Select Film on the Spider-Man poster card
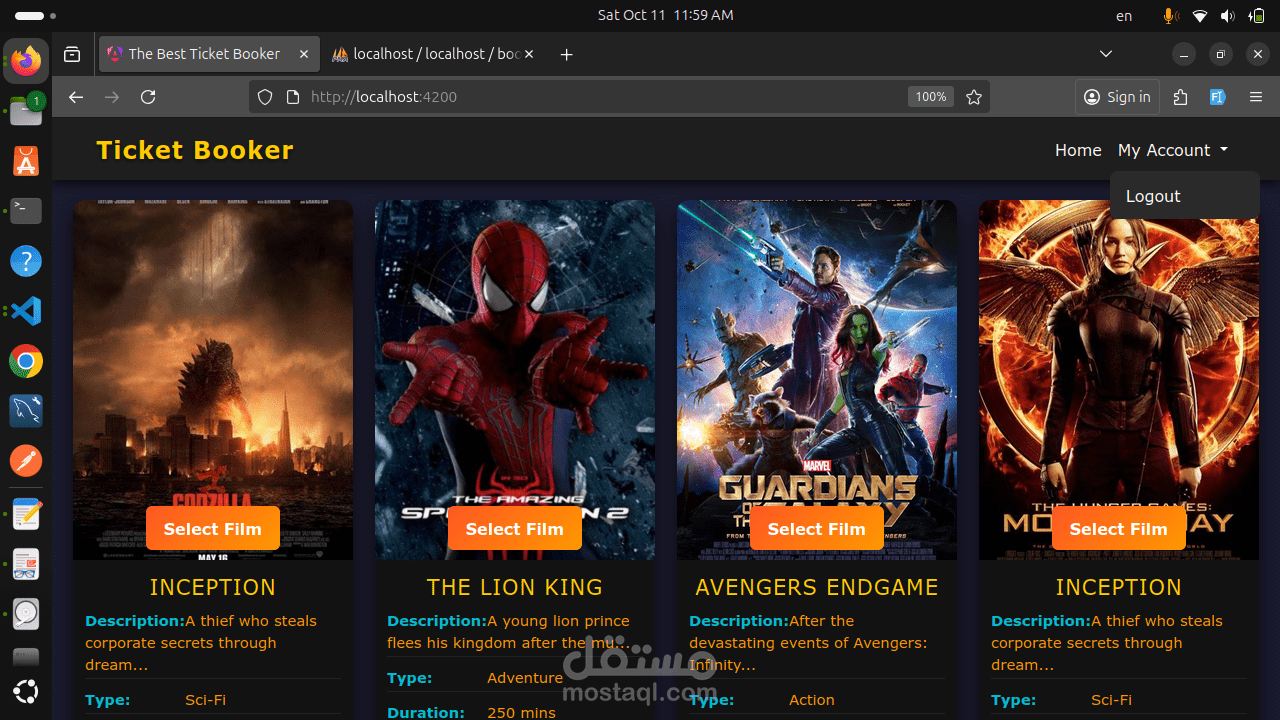Screen dimensions: 1280x720 pyautogui.click(x=515, y=529)
